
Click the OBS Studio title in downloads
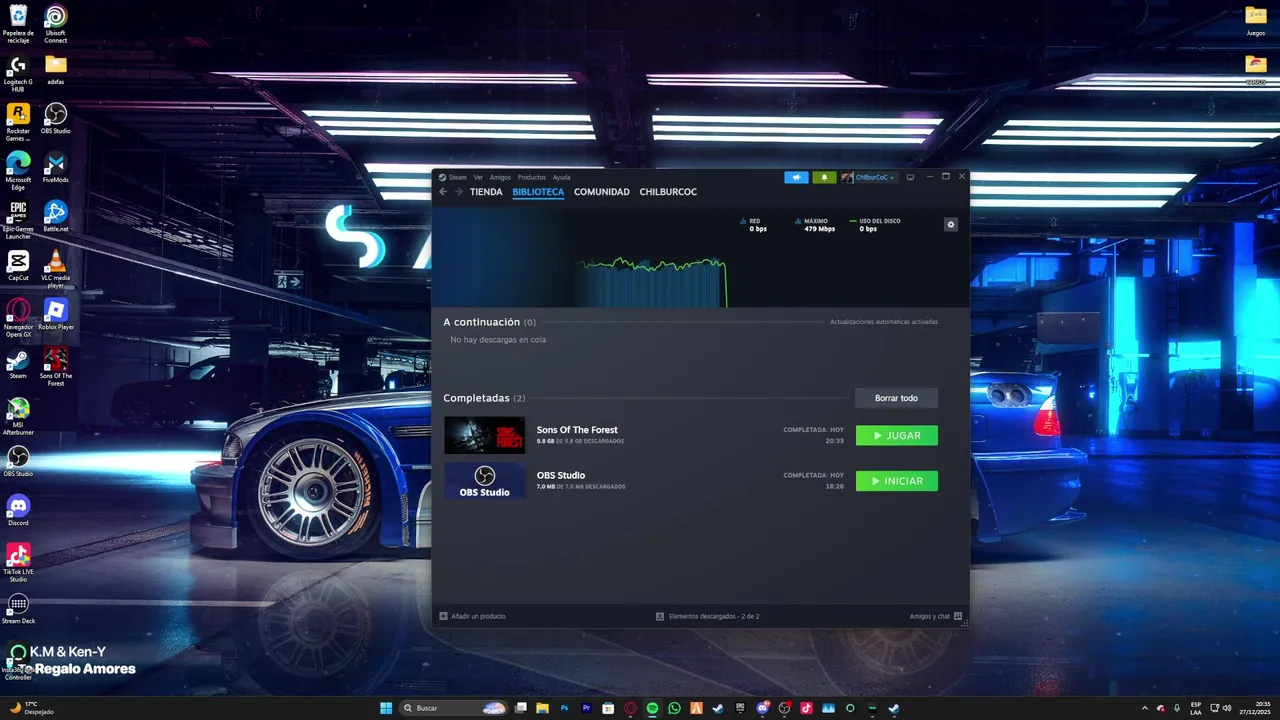[561, 475]
